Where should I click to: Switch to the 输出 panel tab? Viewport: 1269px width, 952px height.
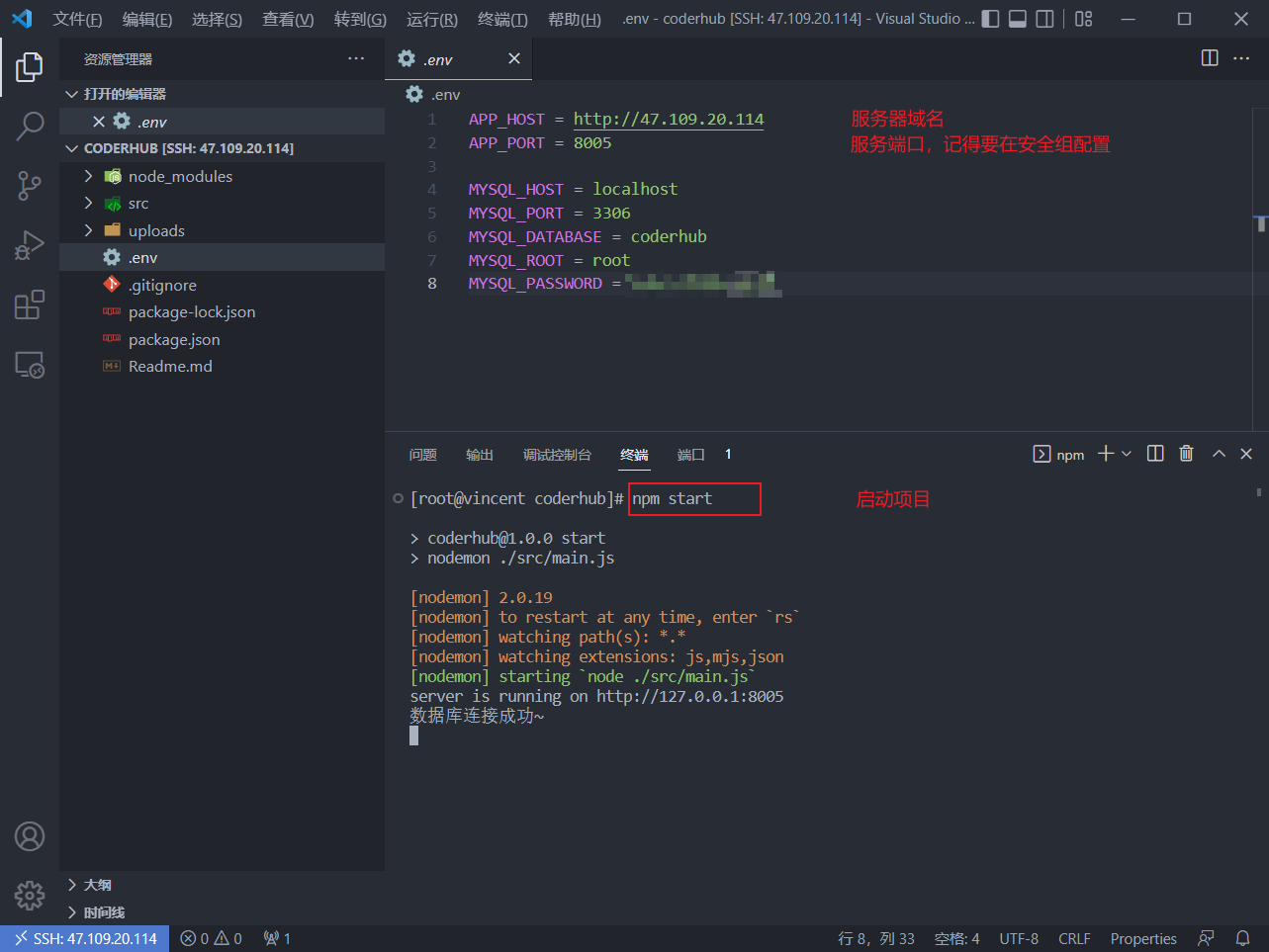pyautogui.click(x=480, y=455)
